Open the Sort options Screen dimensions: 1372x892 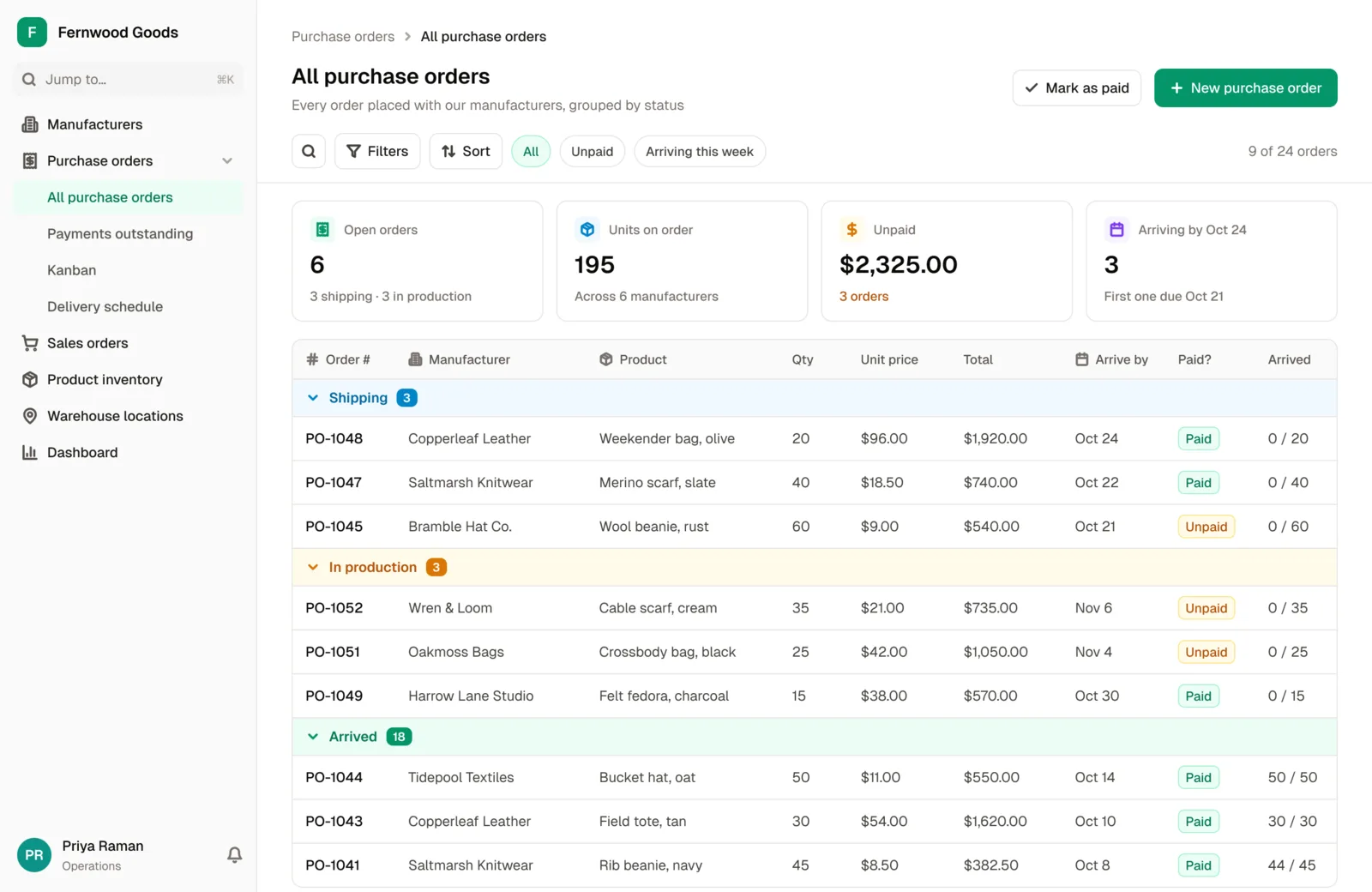(x=466, y=151)
